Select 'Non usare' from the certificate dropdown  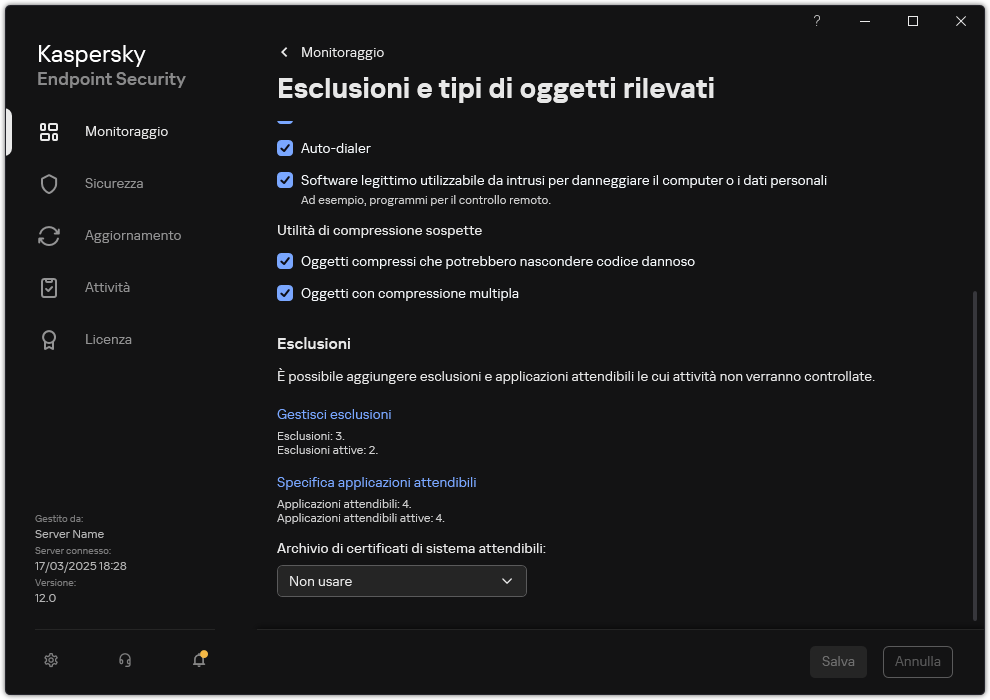click(x=401, y=580)
